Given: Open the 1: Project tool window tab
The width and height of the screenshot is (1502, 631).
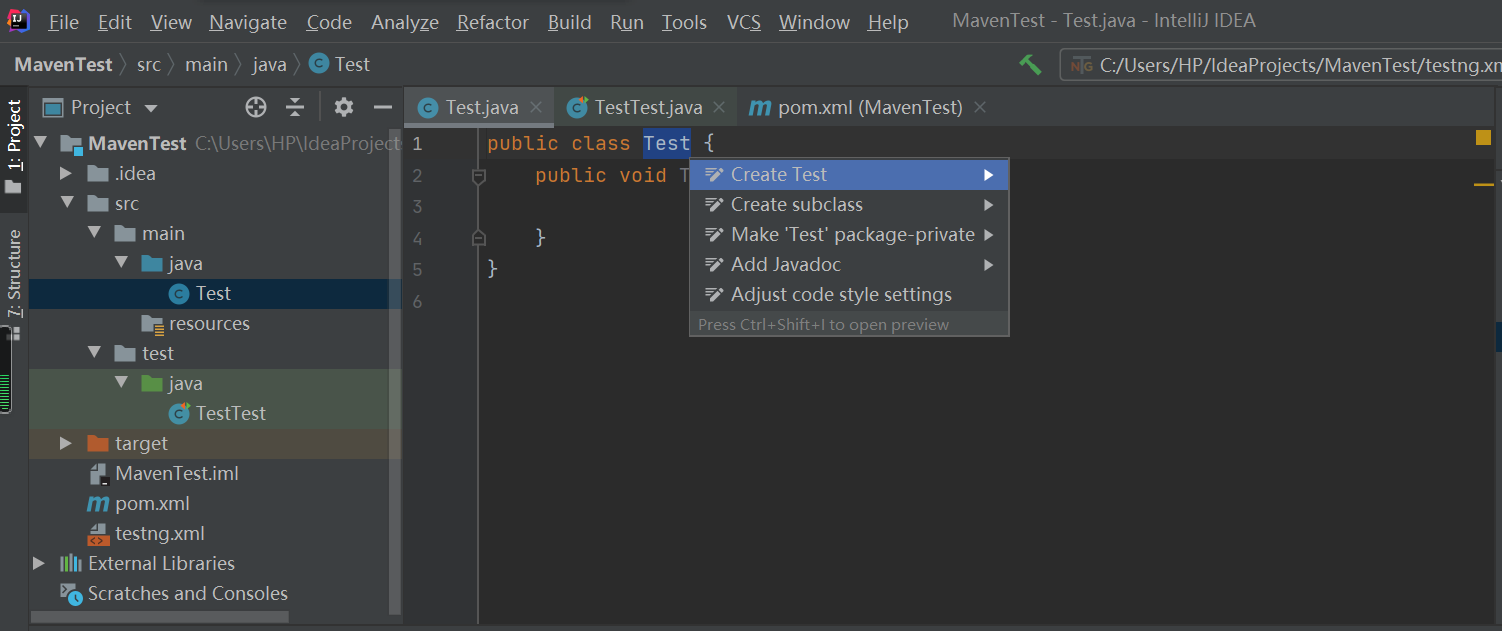Looking at the screenshot, I should pos(14,147).
